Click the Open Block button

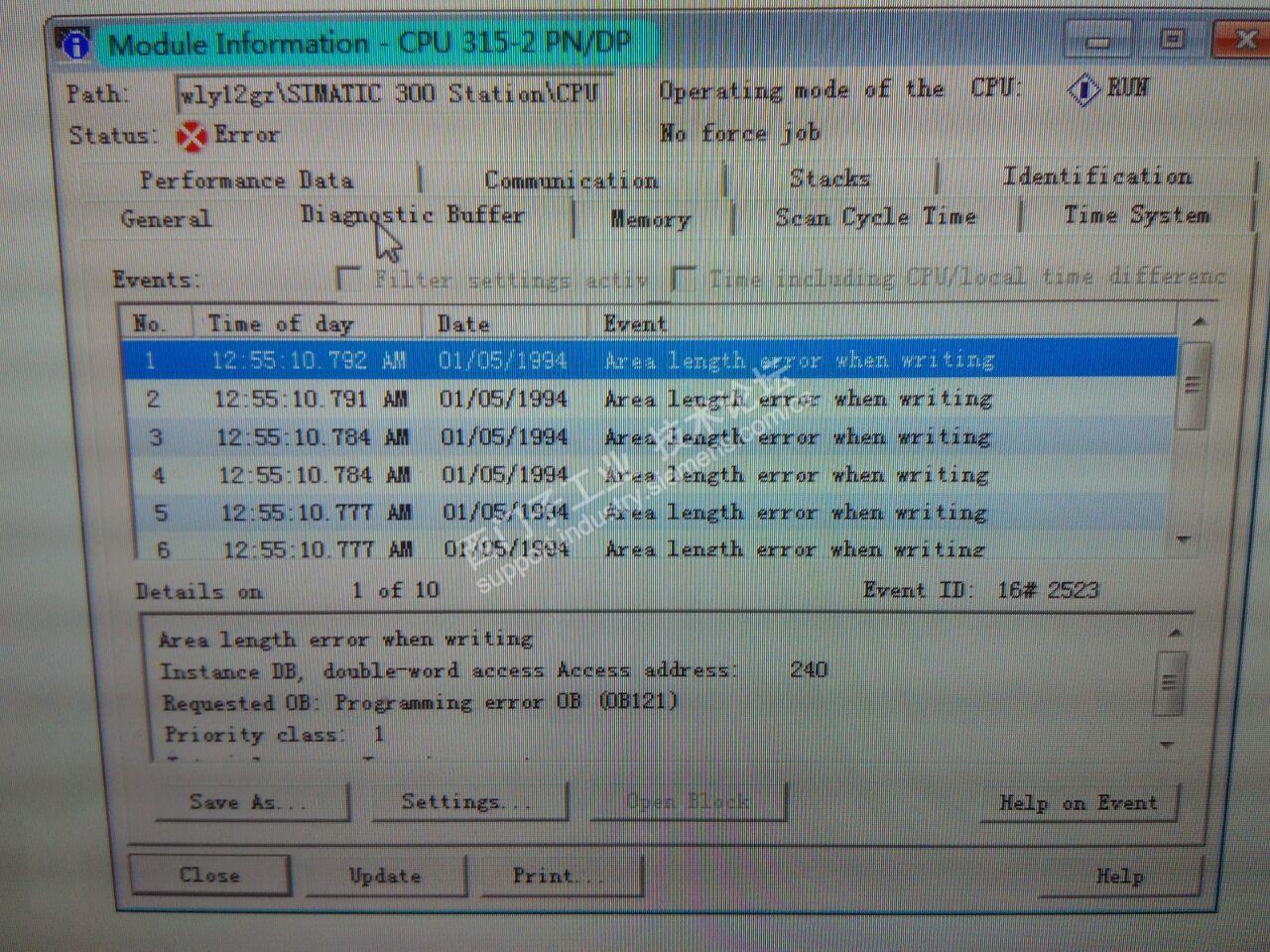(687, 801)
